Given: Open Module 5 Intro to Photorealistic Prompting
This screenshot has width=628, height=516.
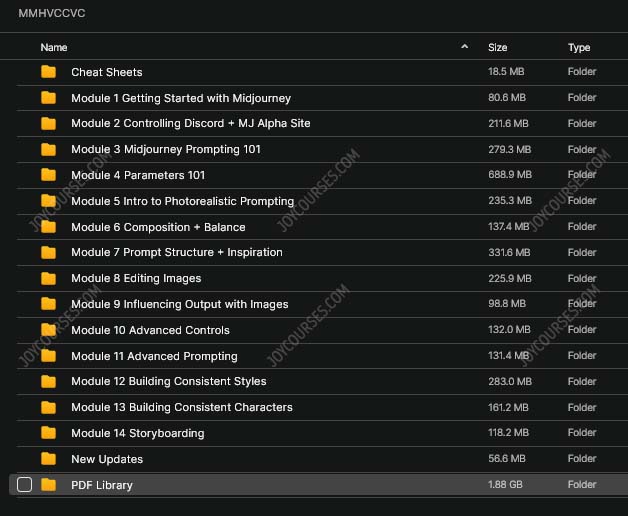Looking at the screenshot, I should (x=183, y=201).
